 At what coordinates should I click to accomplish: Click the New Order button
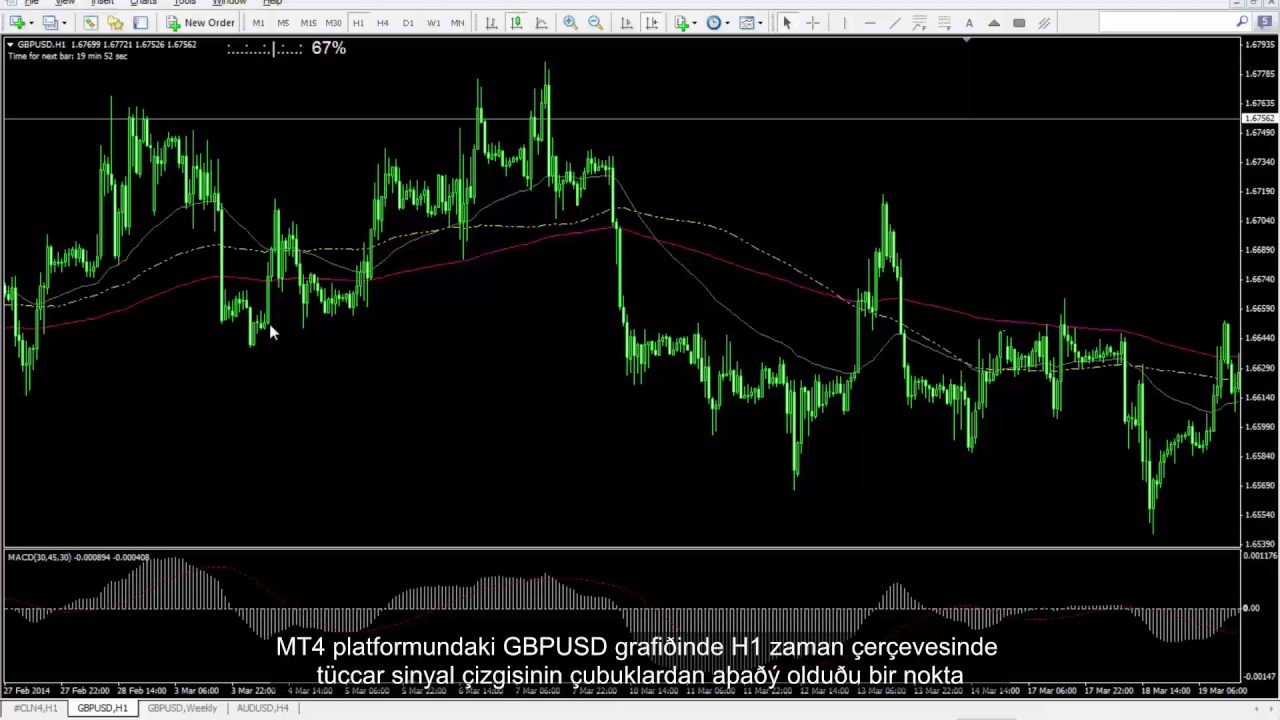pyautogui.click(x=201, y=22)
